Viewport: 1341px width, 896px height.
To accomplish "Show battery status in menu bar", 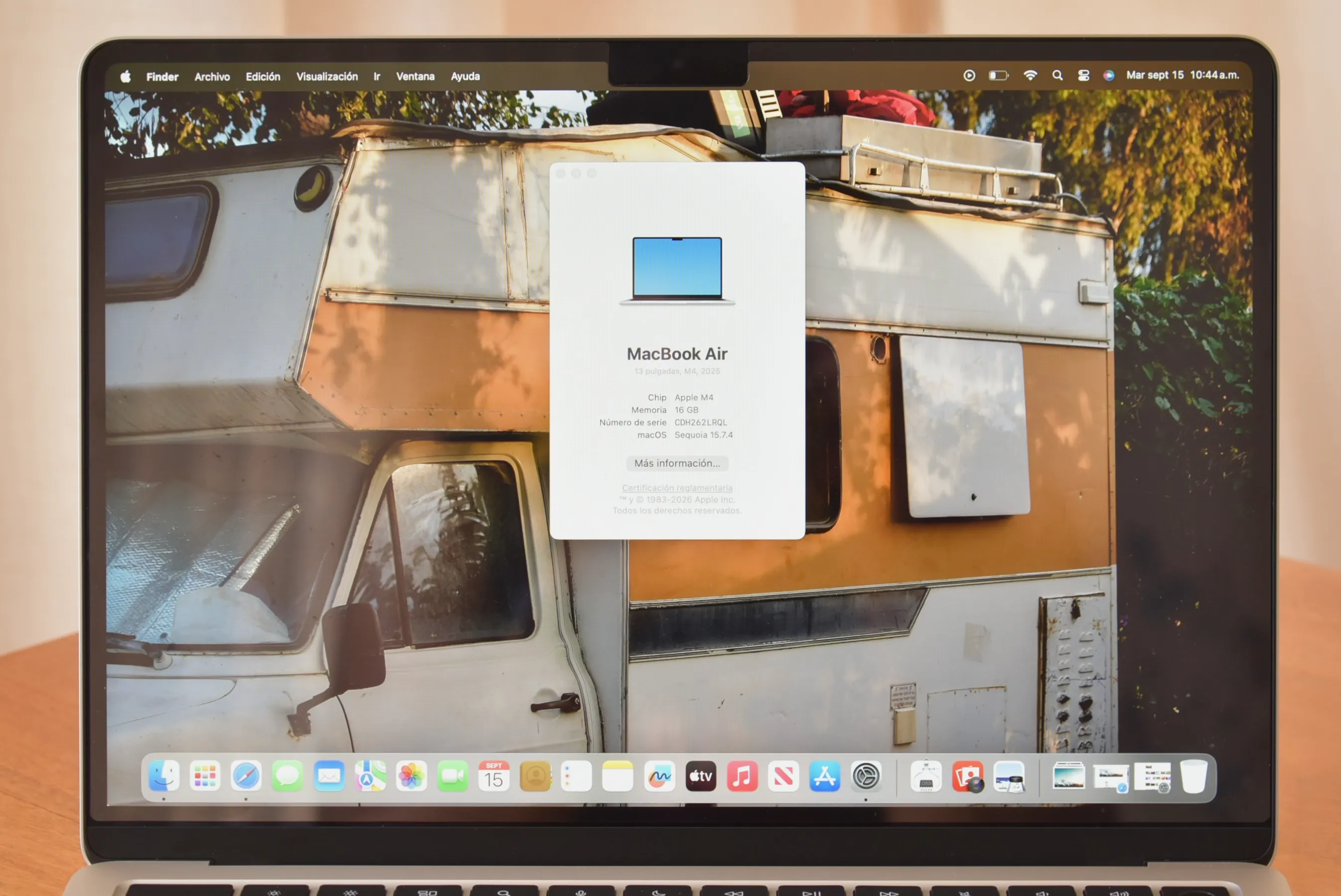I will (x=999, y=75).
